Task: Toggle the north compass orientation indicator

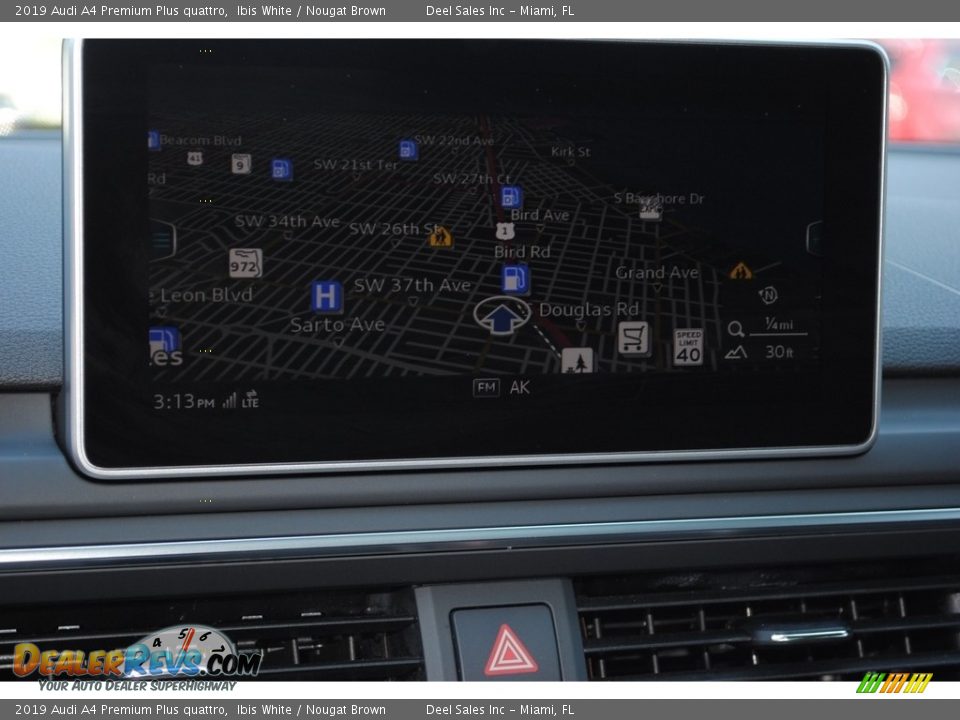Action: point(768,295)
